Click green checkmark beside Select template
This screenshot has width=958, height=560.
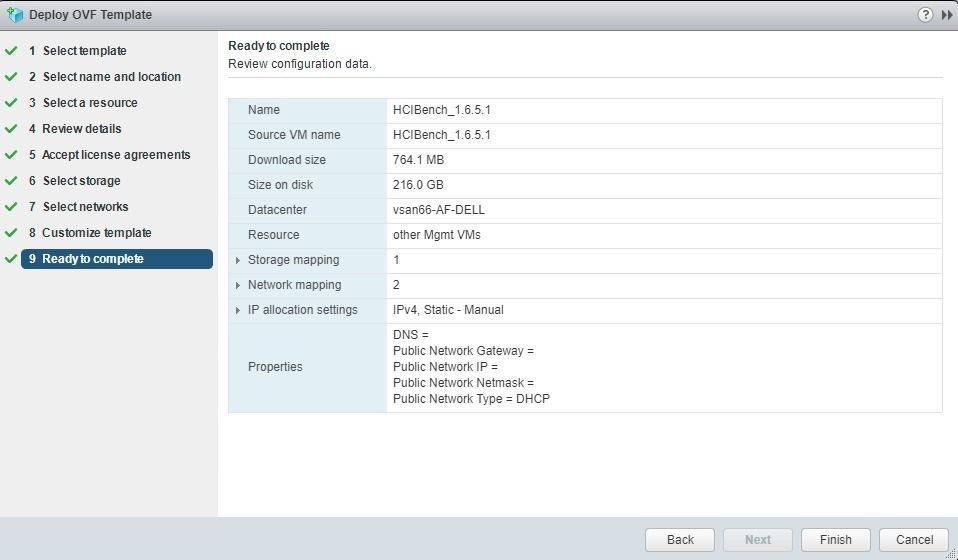12,51
